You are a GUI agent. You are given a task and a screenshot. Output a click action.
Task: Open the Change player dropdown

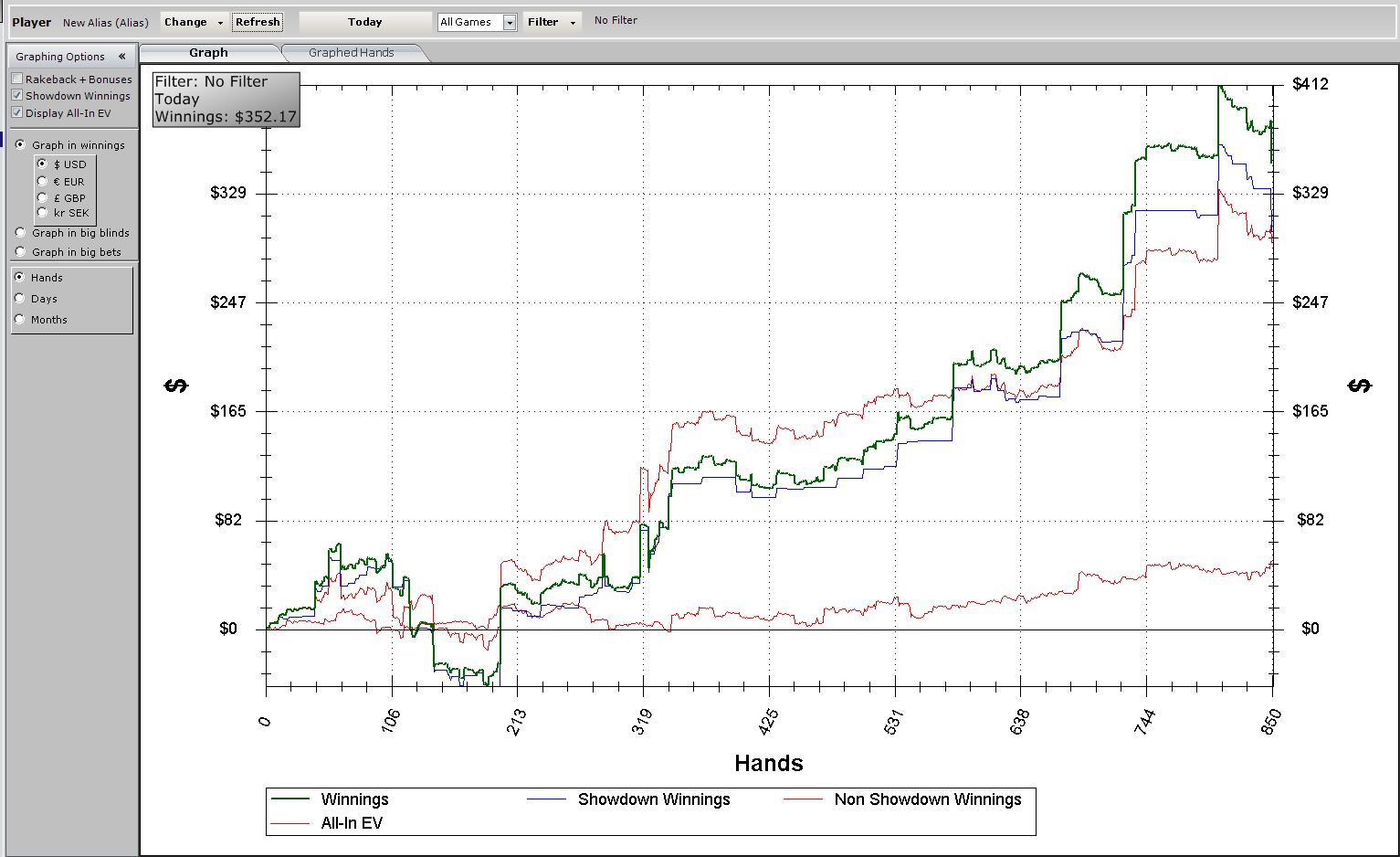194,22
